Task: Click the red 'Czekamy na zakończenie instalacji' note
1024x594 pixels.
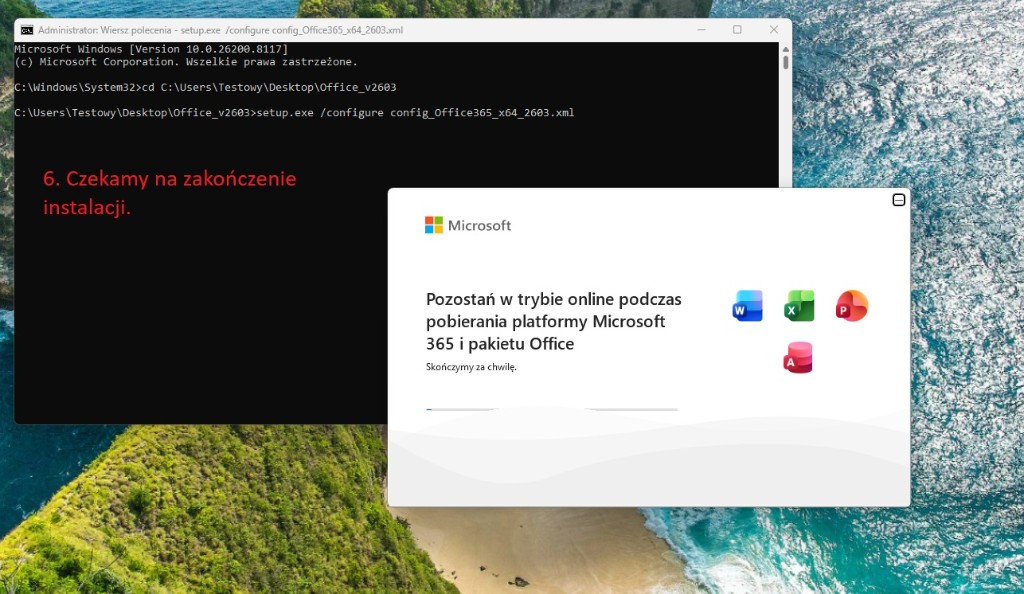Action: (x=169, y=193)
